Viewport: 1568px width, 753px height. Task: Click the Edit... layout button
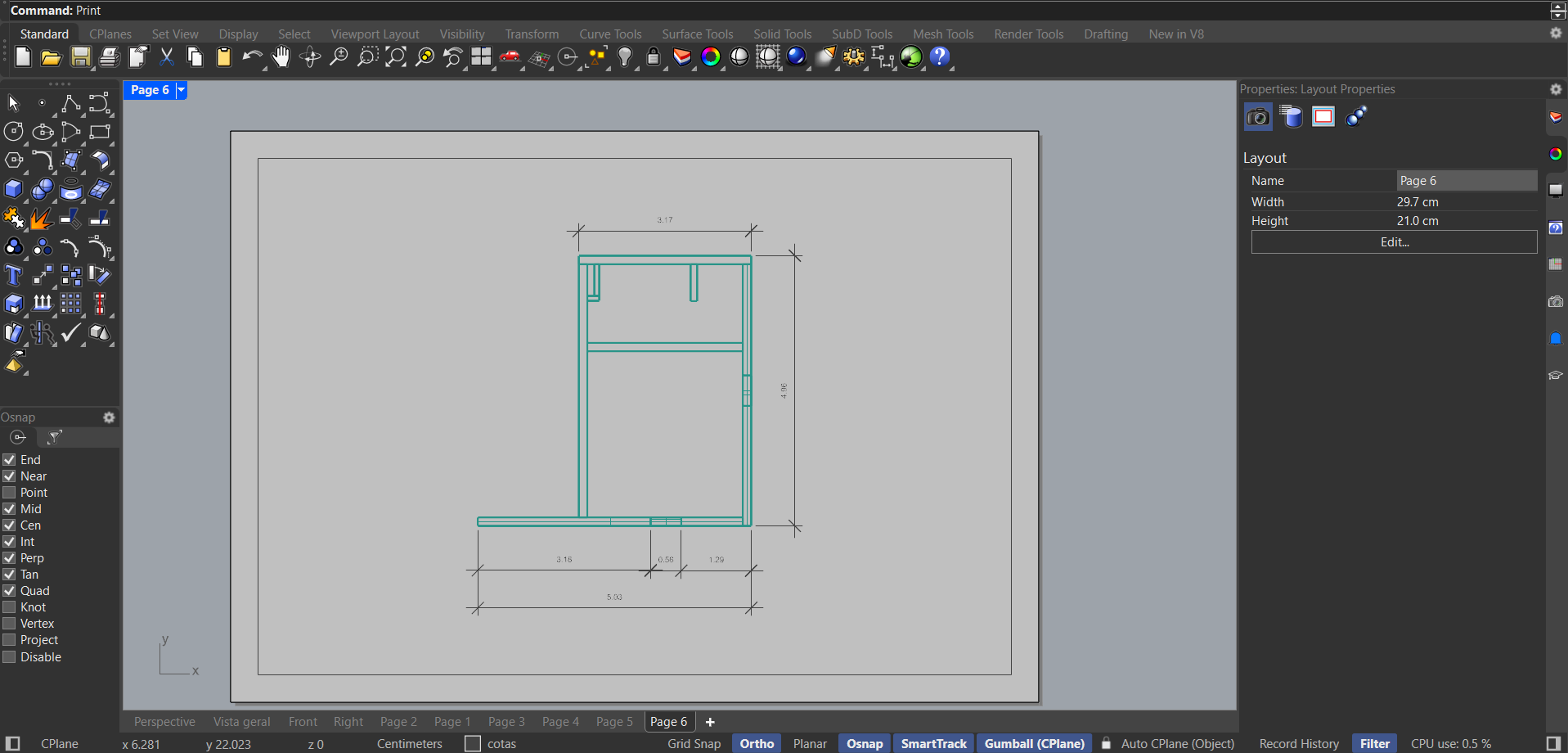coord(1394,242)
